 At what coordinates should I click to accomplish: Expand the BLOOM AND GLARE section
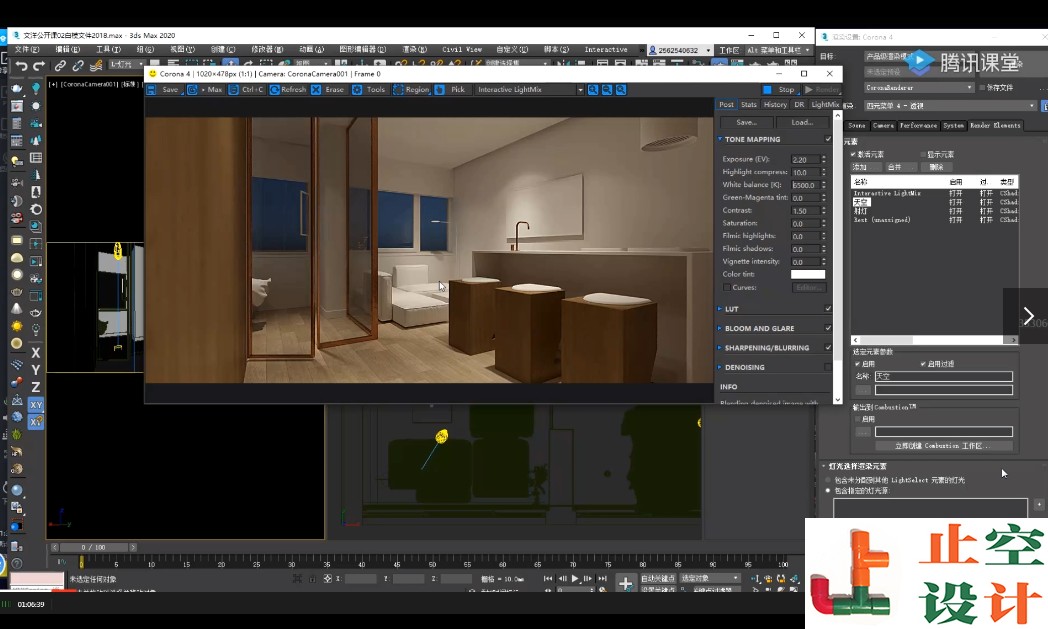tap(720, 328)
